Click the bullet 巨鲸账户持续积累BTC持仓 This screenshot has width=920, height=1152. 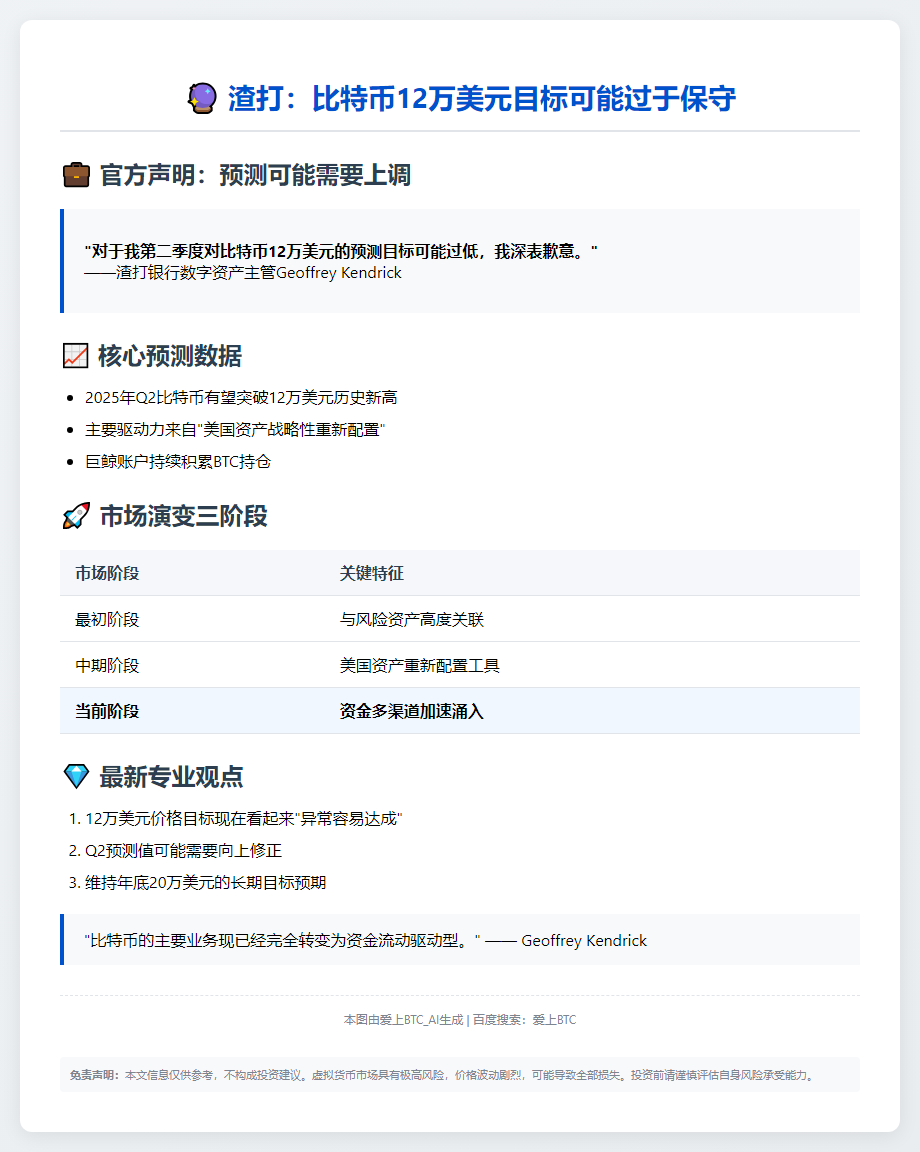tap(178, 461)
